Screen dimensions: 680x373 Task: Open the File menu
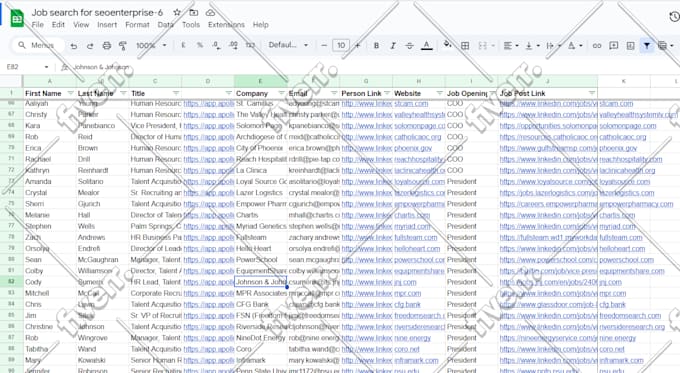tap(38, 25)
